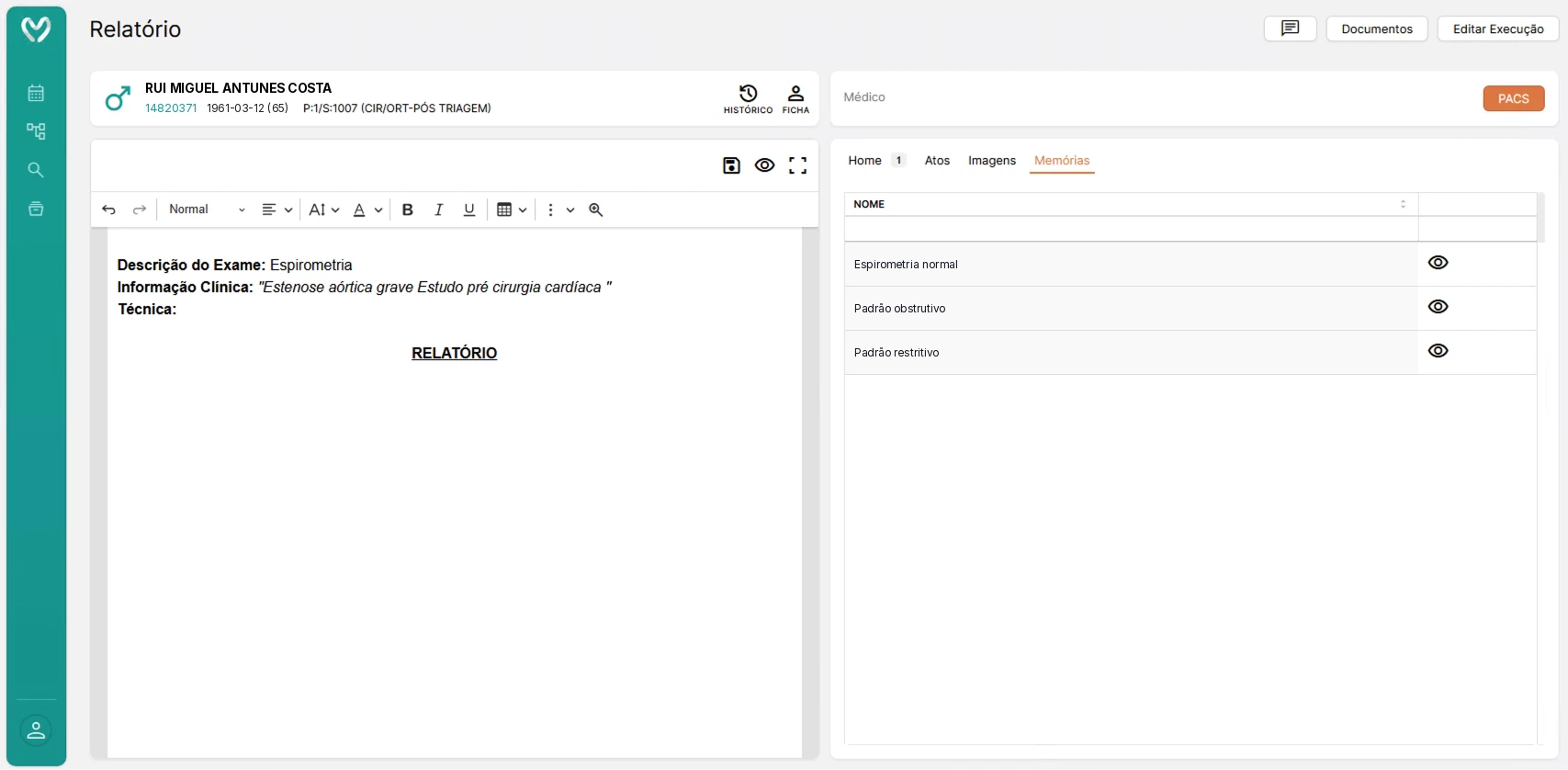
Task: Open the comments message icon button
Action: pos(1290,28)
